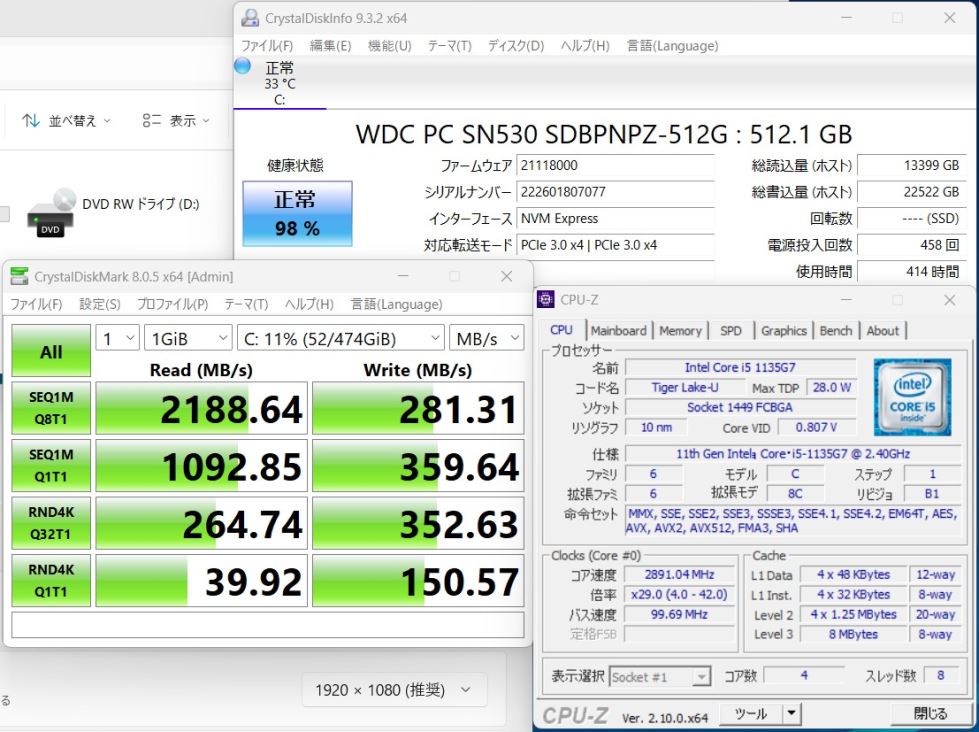Click the interface field NVM Express

[616, 219]
